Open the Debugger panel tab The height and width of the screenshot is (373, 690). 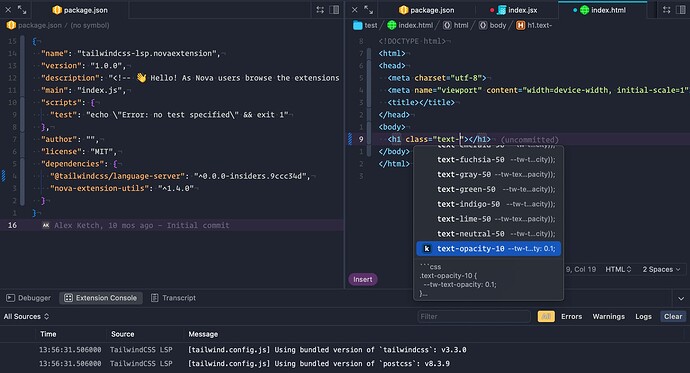(28, 298)
